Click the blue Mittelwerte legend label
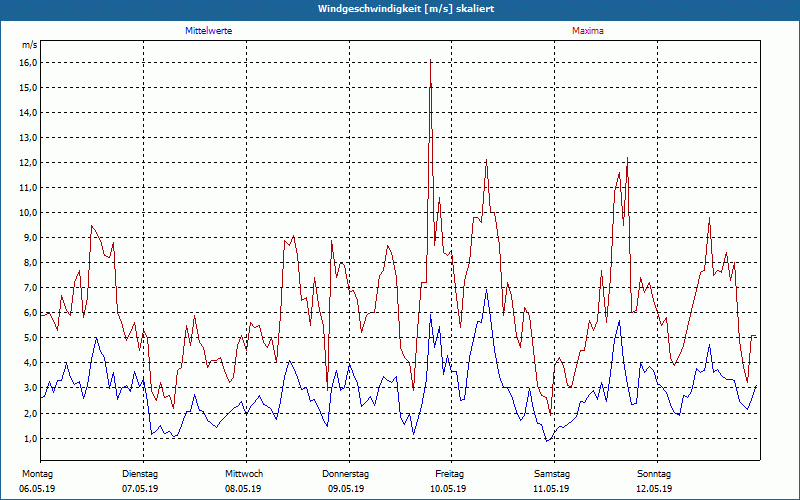800x500 pixels. click(x=208, y=31)
